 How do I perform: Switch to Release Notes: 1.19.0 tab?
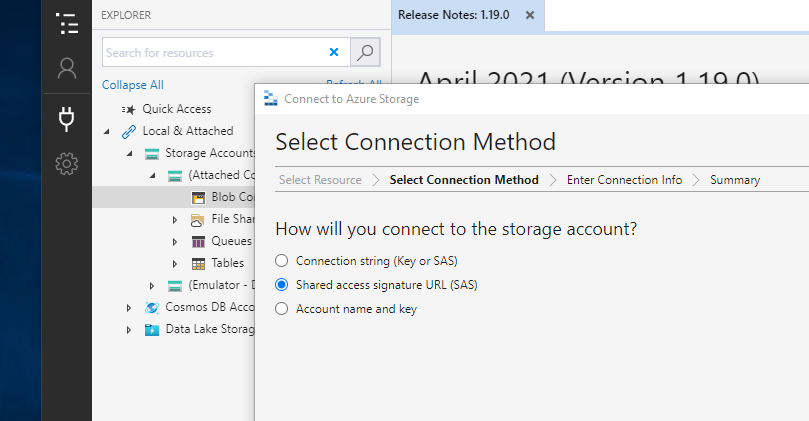(x=454, y=15)
